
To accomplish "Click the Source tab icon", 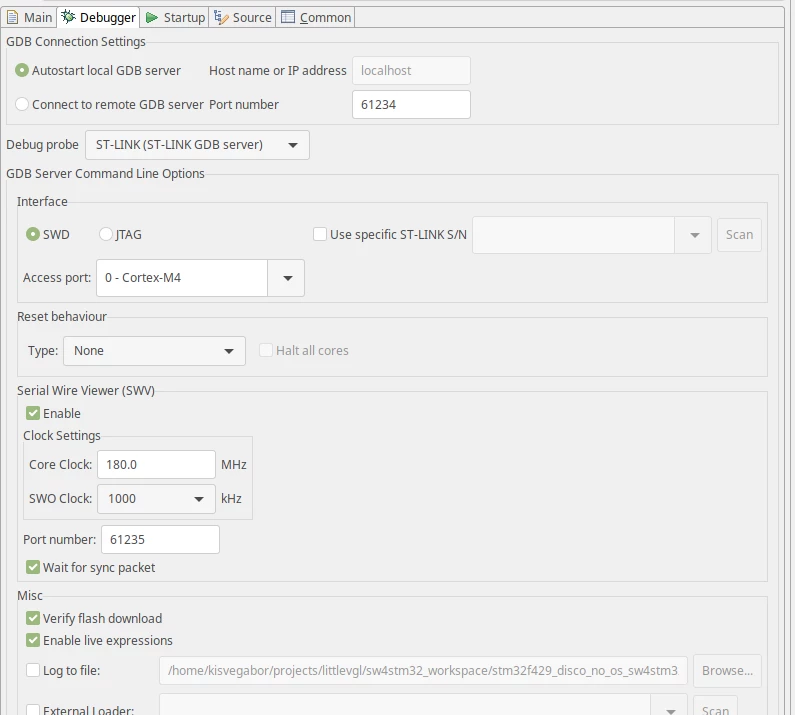I will pyautogui.click(x=221, y=17).
